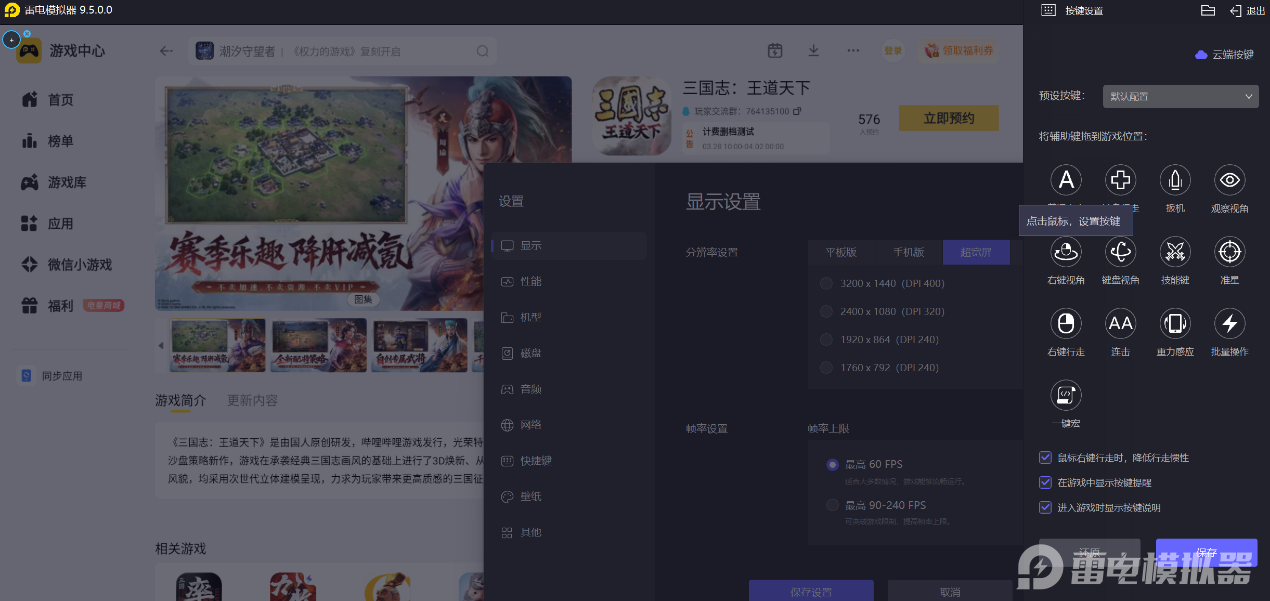Choose the 批量操作 lightning icon
The width and height of the screenshot is (1270, 601).
[1229, 323]
